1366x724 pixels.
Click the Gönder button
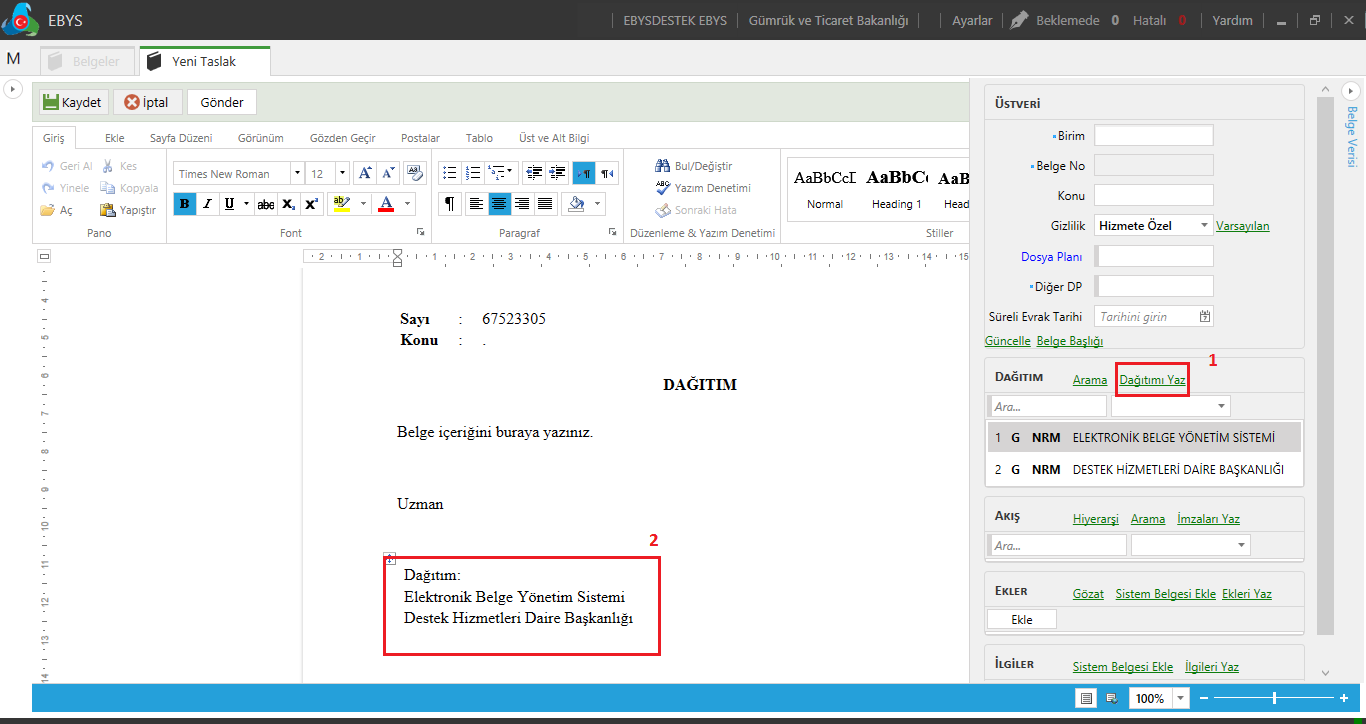click(222, 102)
